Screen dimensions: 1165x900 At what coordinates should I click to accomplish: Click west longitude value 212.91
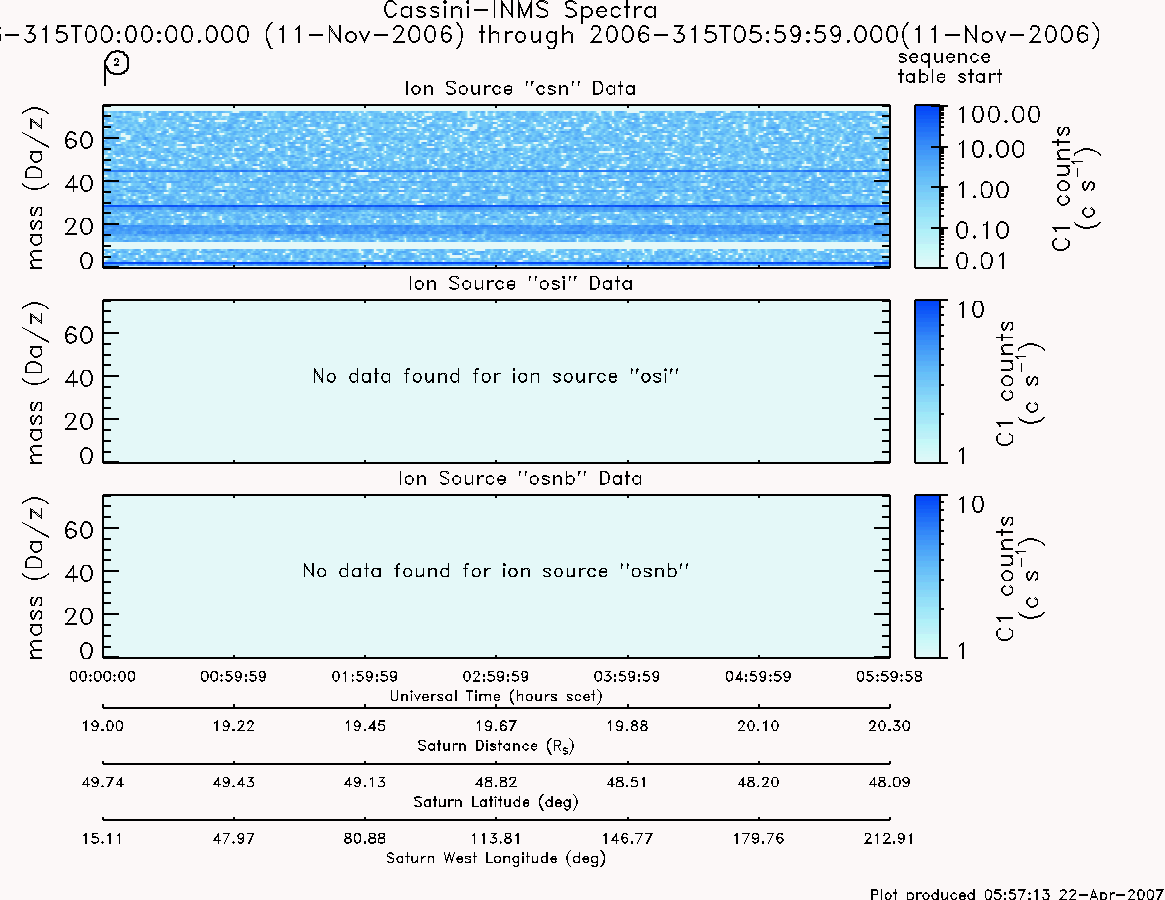(x=889, y=839)
